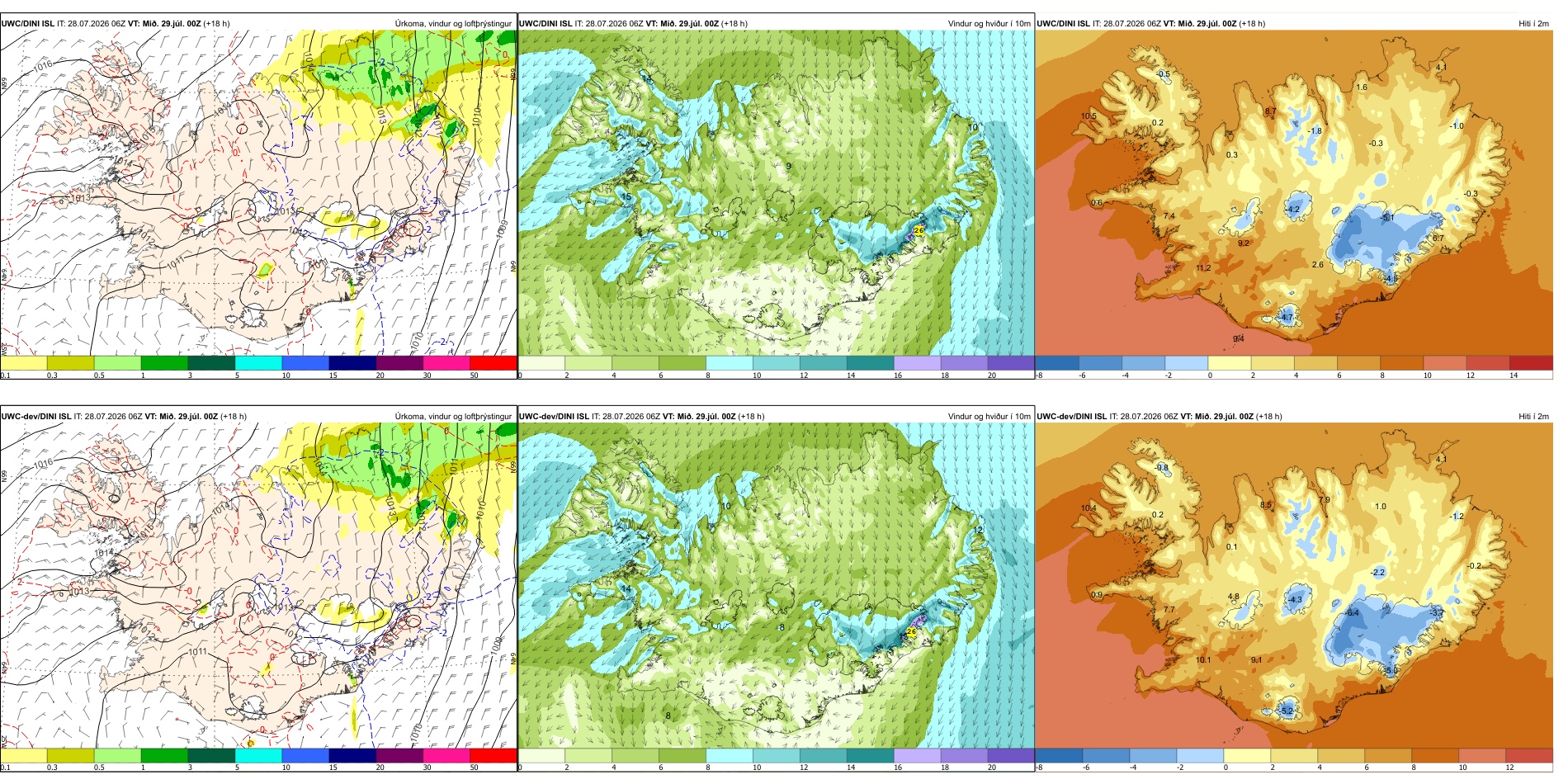Pick the magenta 30 swatch in top precipitation legend

(446, 363)
